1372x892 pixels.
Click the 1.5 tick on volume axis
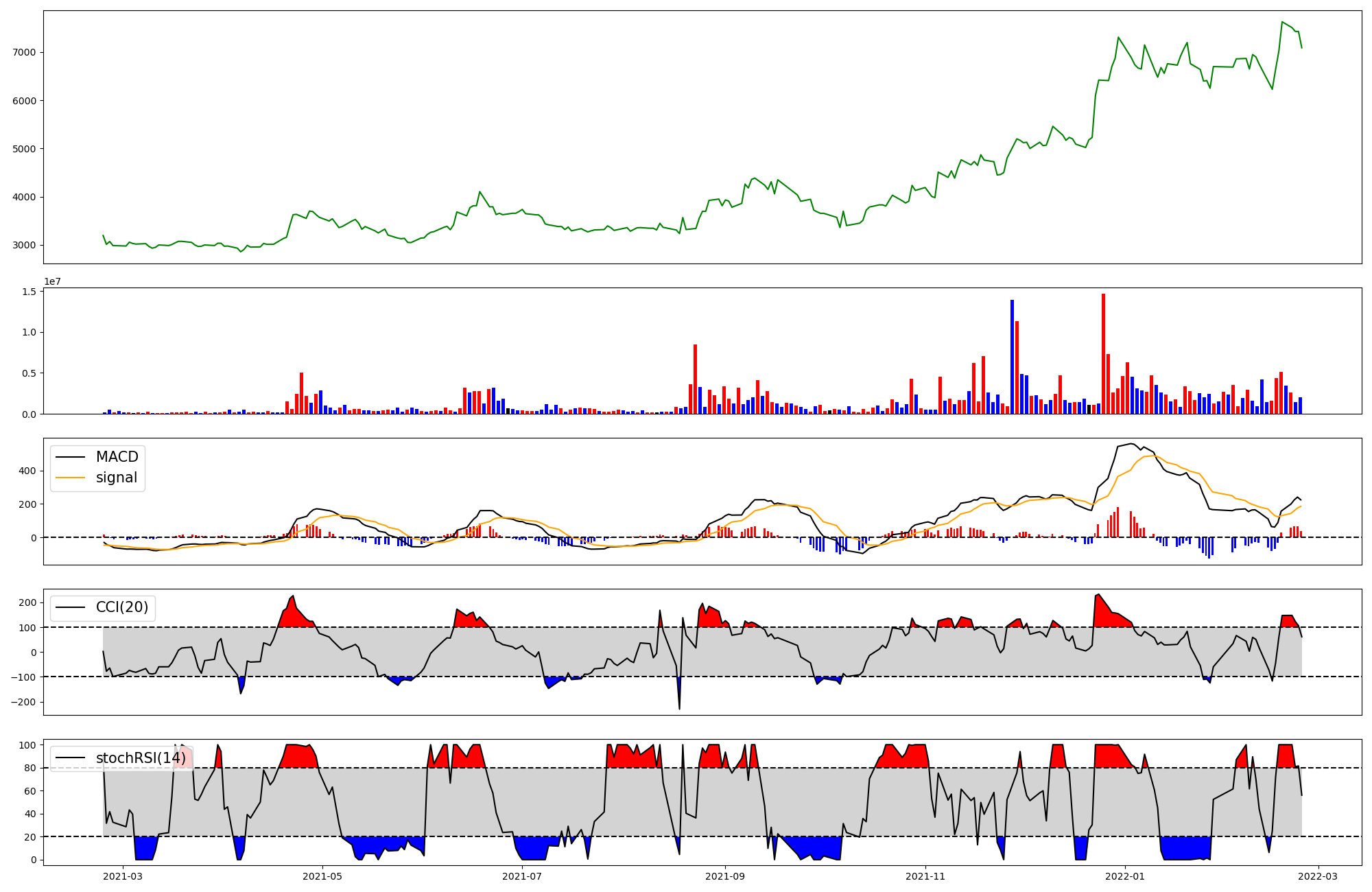29,292
